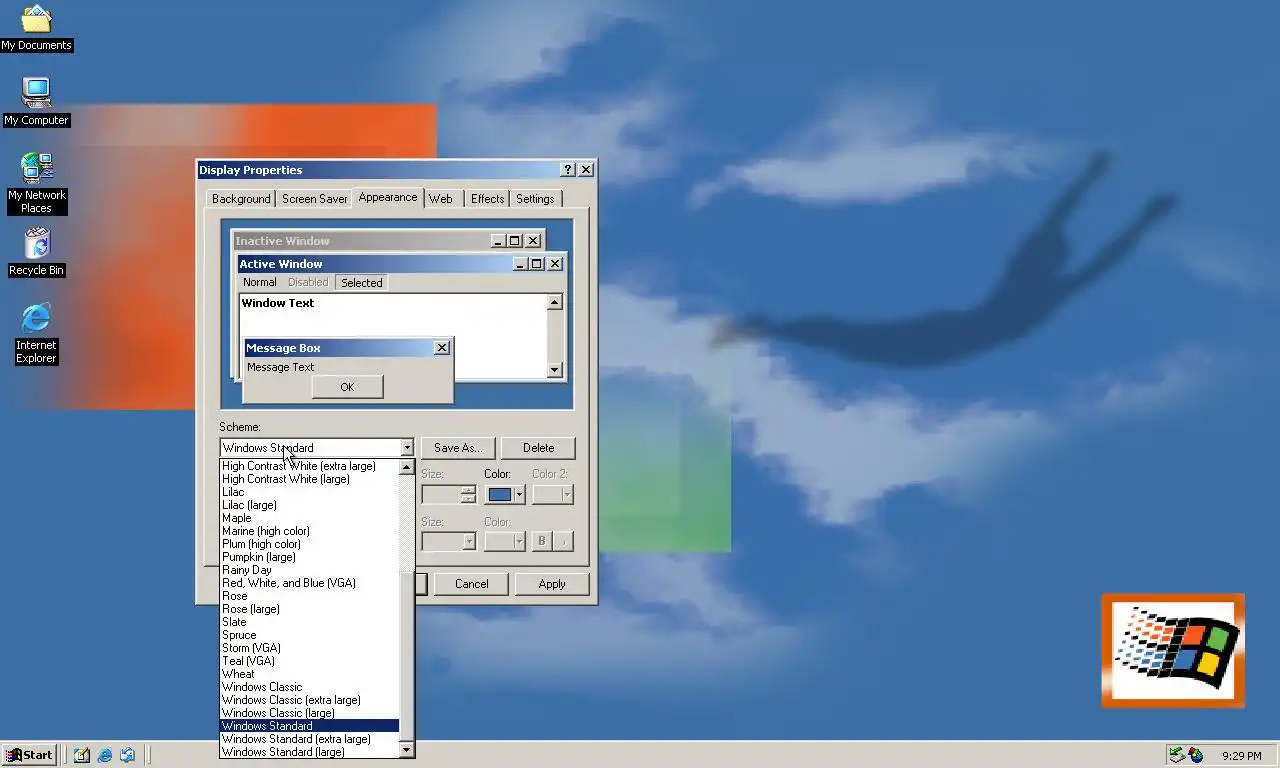The image size is (1280, 768).
Task: Click Show Desktop quick launch icon
Action: 82,755
